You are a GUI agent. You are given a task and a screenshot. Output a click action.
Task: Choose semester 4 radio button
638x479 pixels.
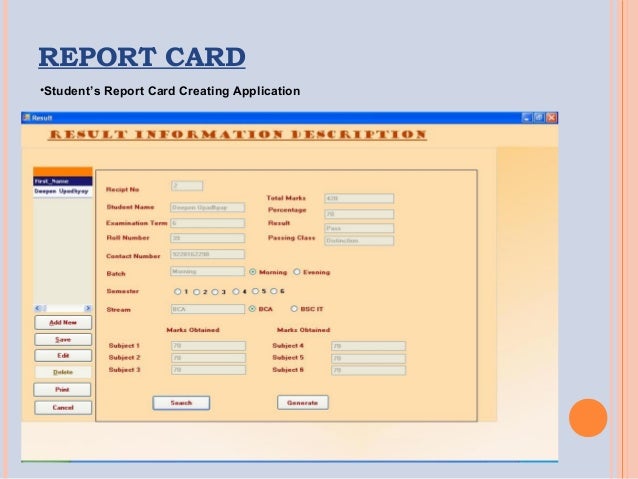tap(236, 291)
